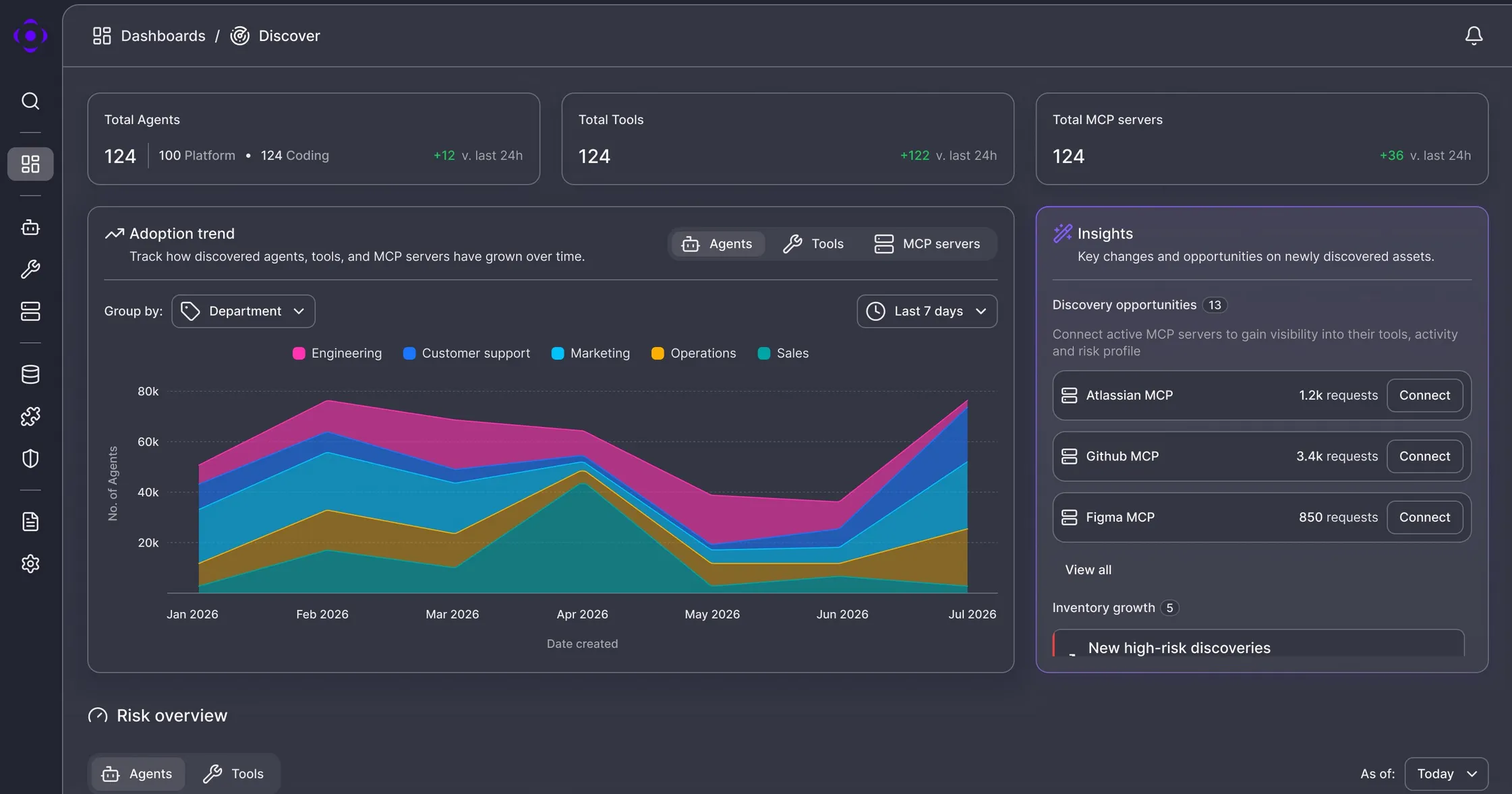Open tools via the sidebar wrench icon
The width and height of the screenshot is (1512, 794).
[x=30, y=270]
